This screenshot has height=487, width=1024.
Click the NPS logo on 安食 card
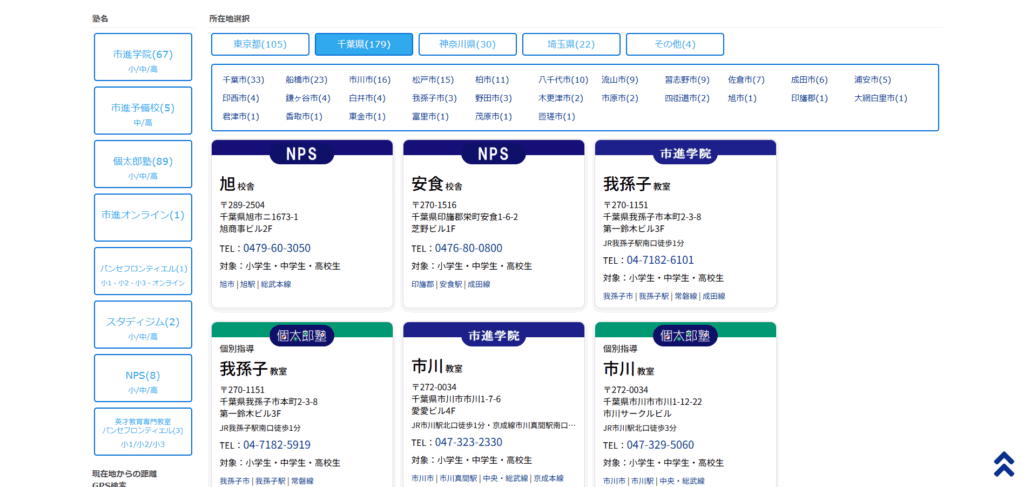tap(493, 153)
